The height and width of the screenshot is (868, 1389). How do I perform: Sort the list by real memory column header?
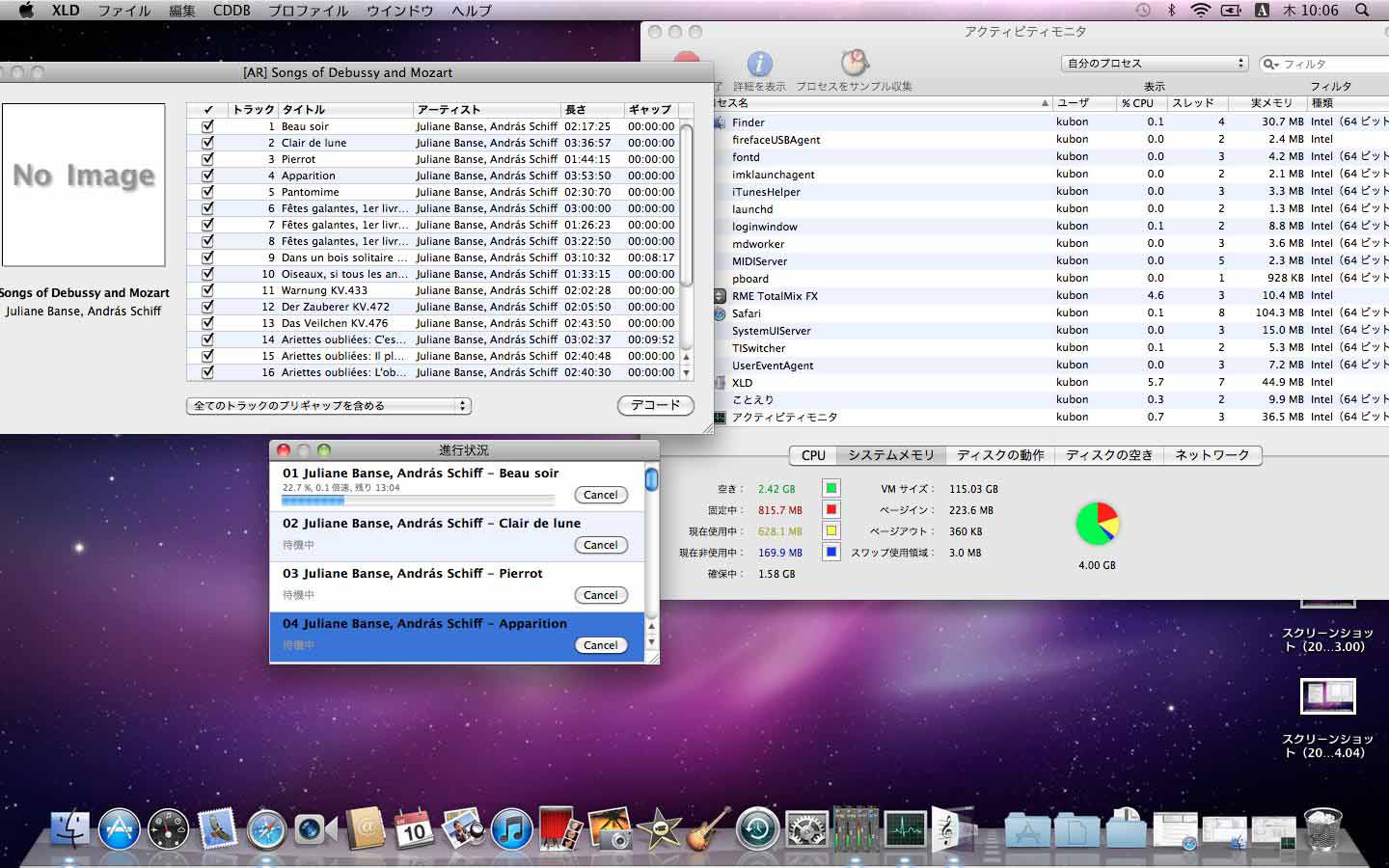[x=1266, y=102]
